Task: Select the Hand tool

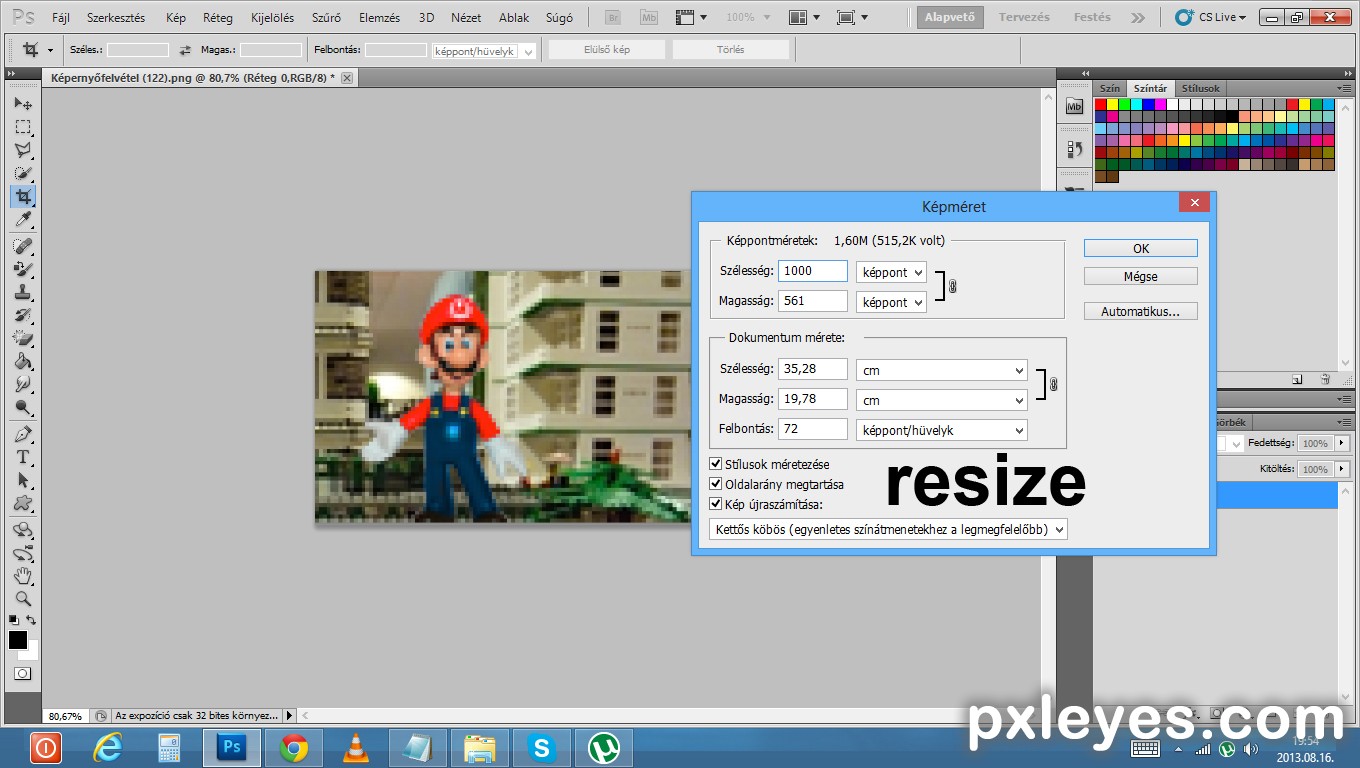Action: point(23,576)
